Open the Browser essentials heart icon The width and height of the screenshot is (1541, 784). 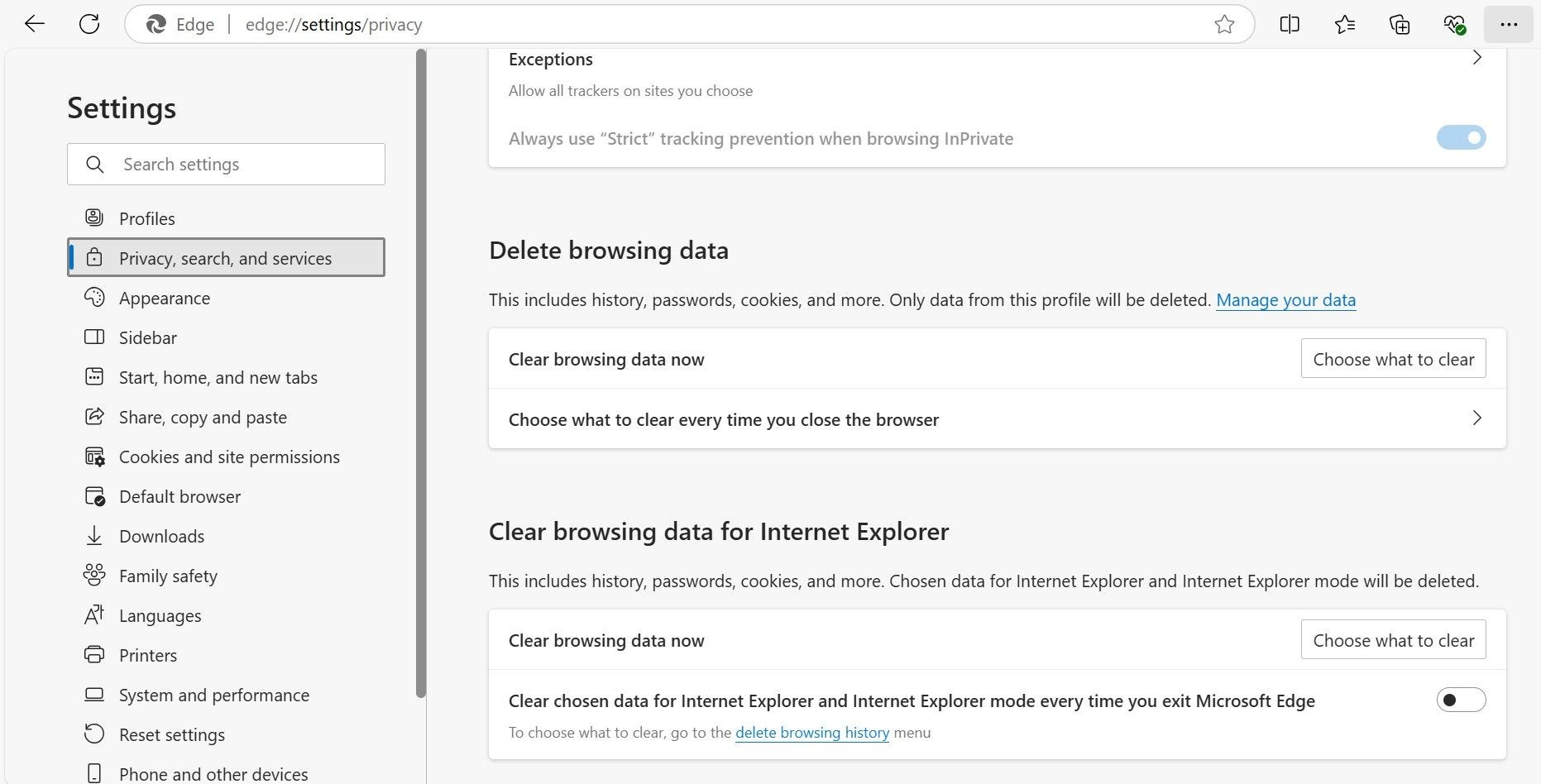1455,24
